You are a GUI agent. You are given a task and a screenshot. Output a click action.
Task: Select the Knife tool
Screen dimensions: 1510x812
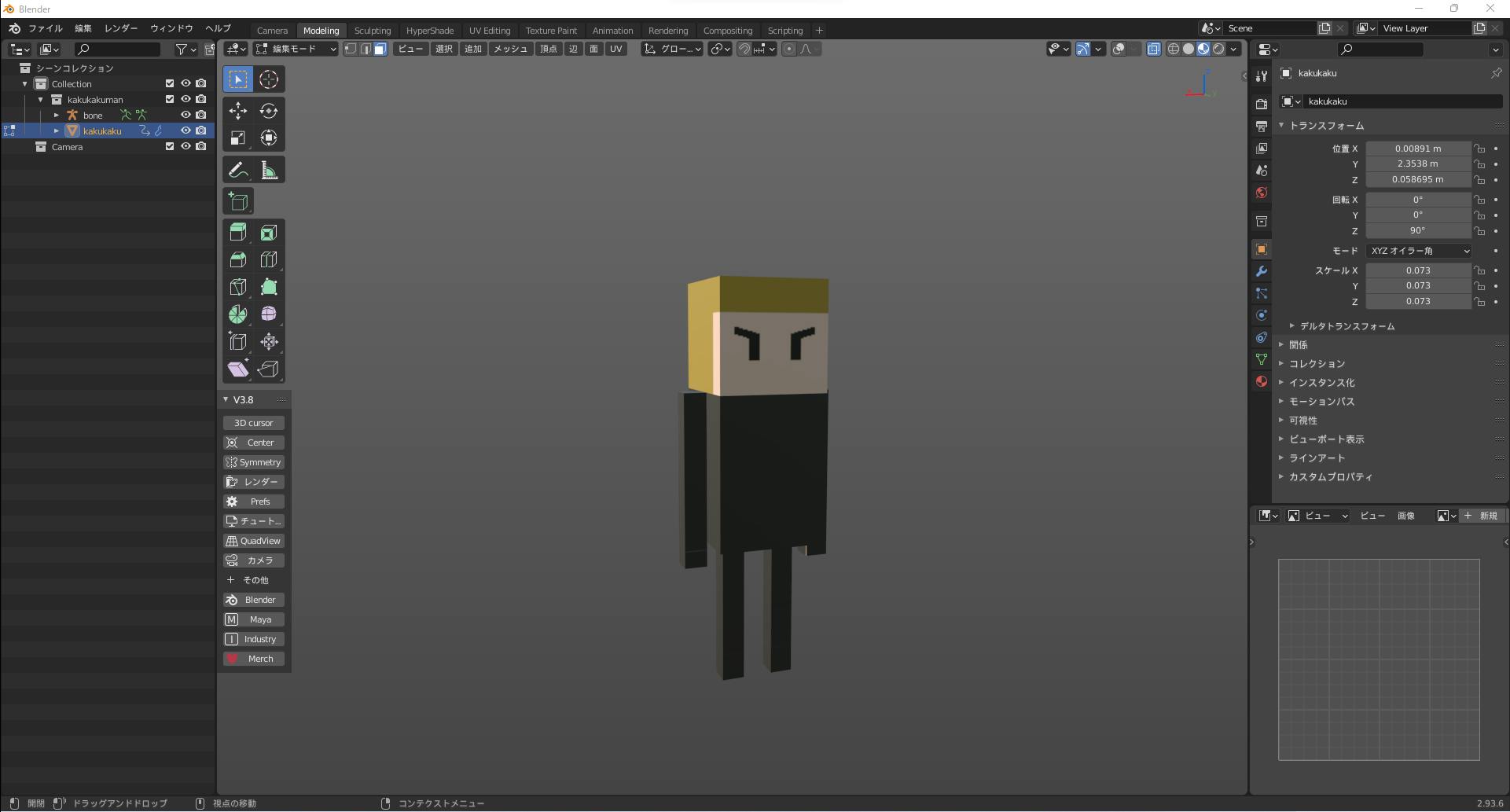[x=238, y=287]
